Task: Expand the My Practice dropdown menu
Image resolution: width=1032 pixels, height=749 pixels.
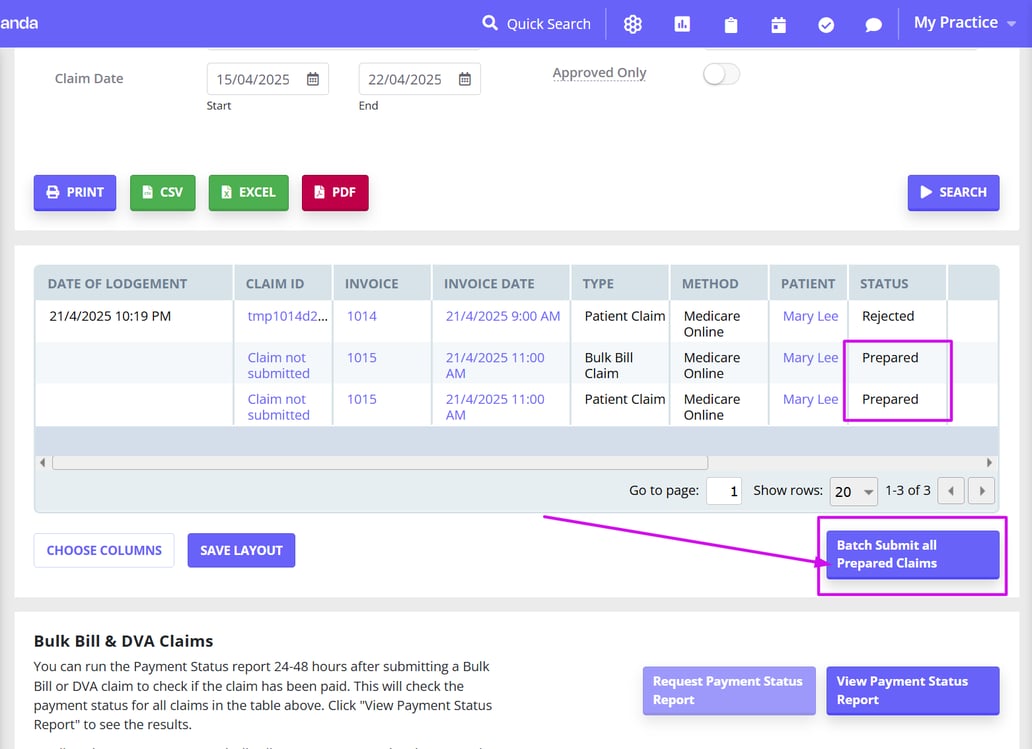Action: (x=964, y=23)
